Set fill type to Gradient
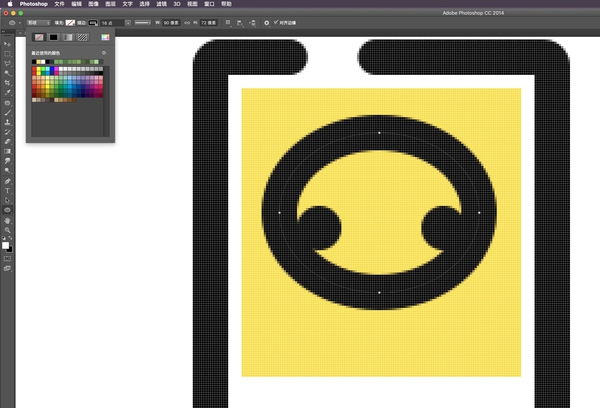 point(68,37)
